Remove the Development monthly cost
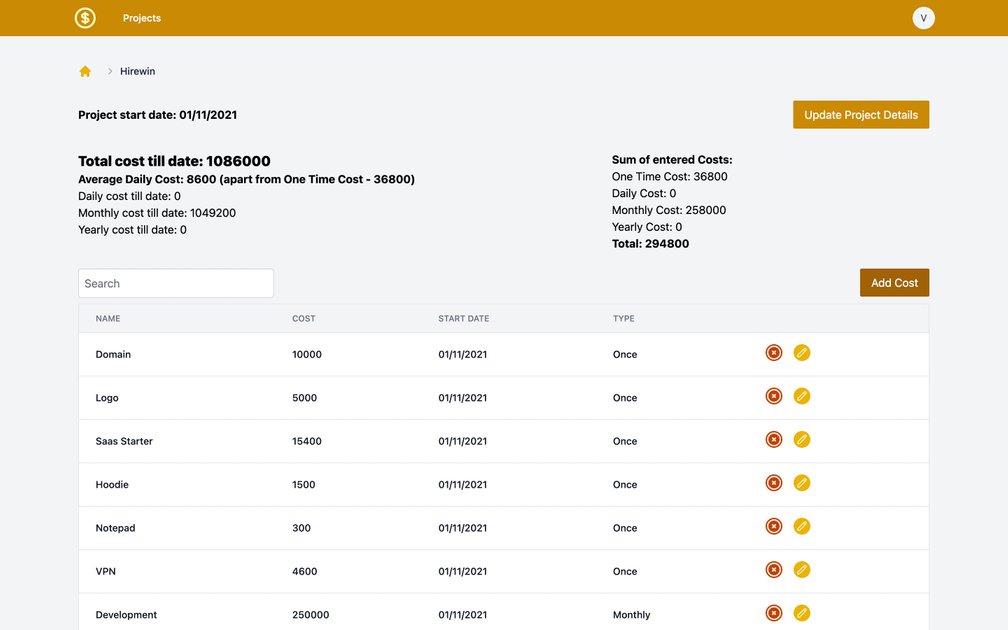 773,612
